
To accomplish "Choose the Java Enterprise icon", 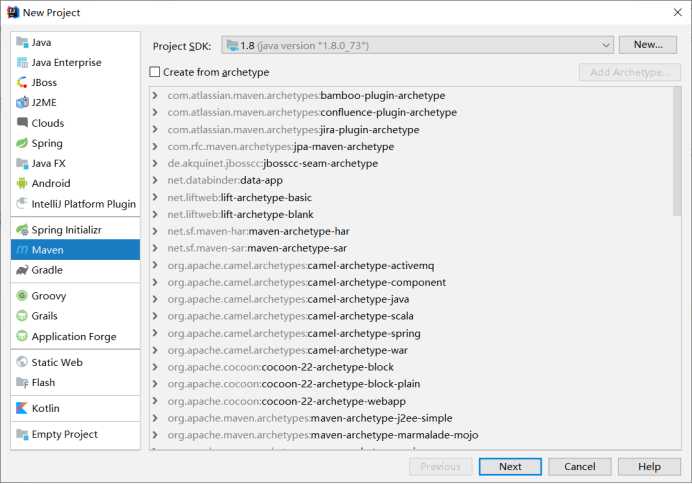I will click(22, 63).
